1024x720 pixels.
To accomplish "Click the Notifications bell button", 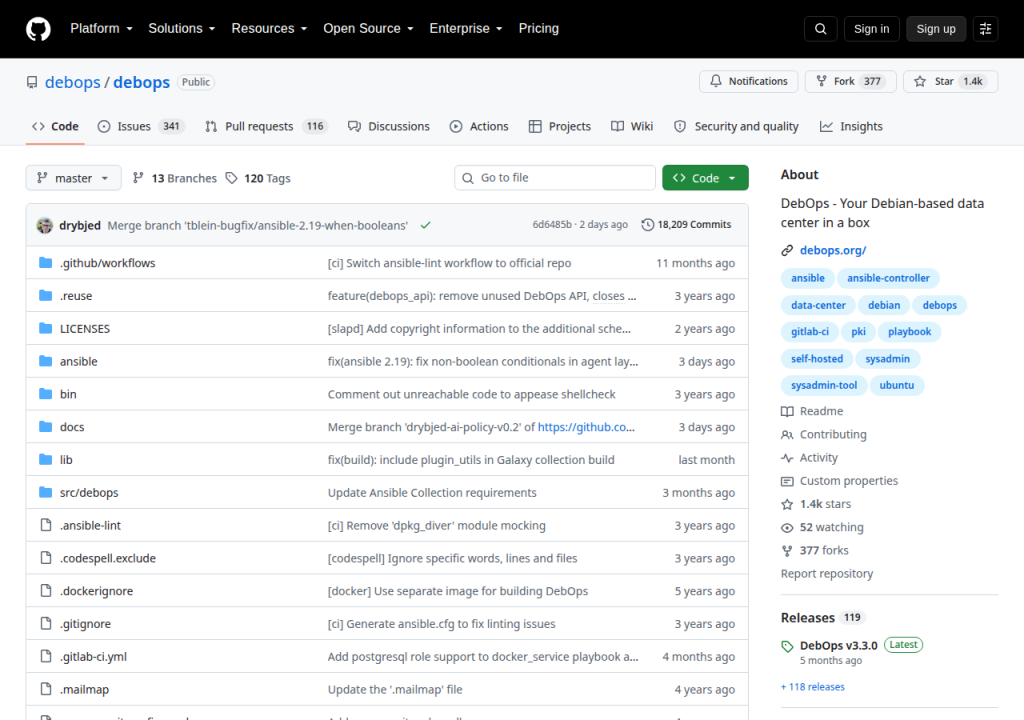I will (x=748, y=81).
